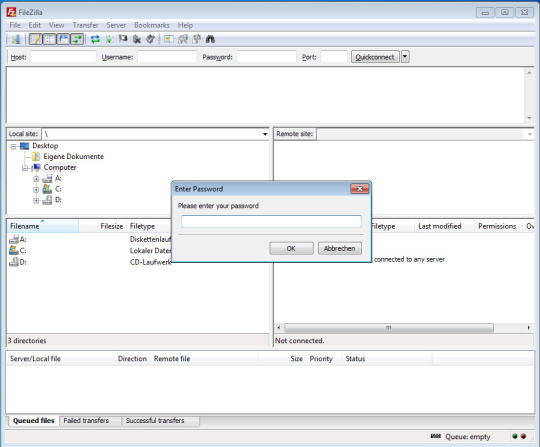Click the Host input field
Viewport: 540px width, 447px height.
pos(63,57)
